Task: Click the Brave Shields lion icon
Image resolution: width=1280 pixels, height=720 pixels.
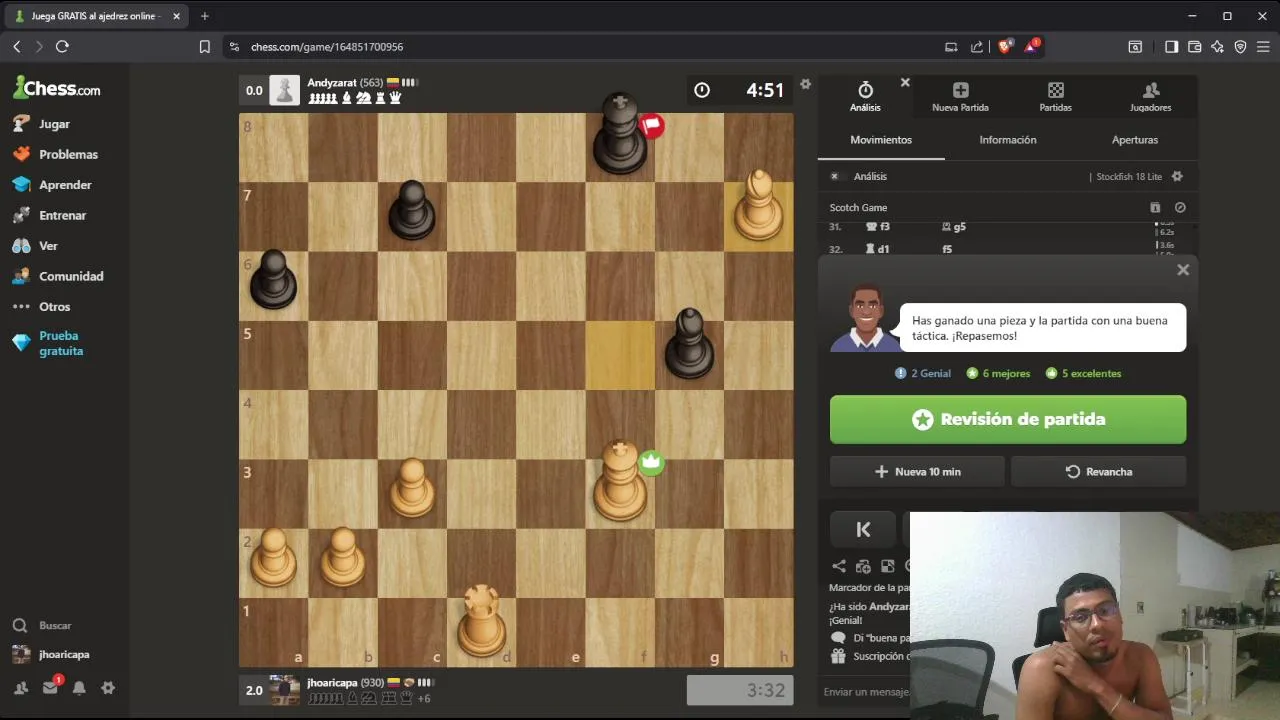Action: click(1006, 46)
